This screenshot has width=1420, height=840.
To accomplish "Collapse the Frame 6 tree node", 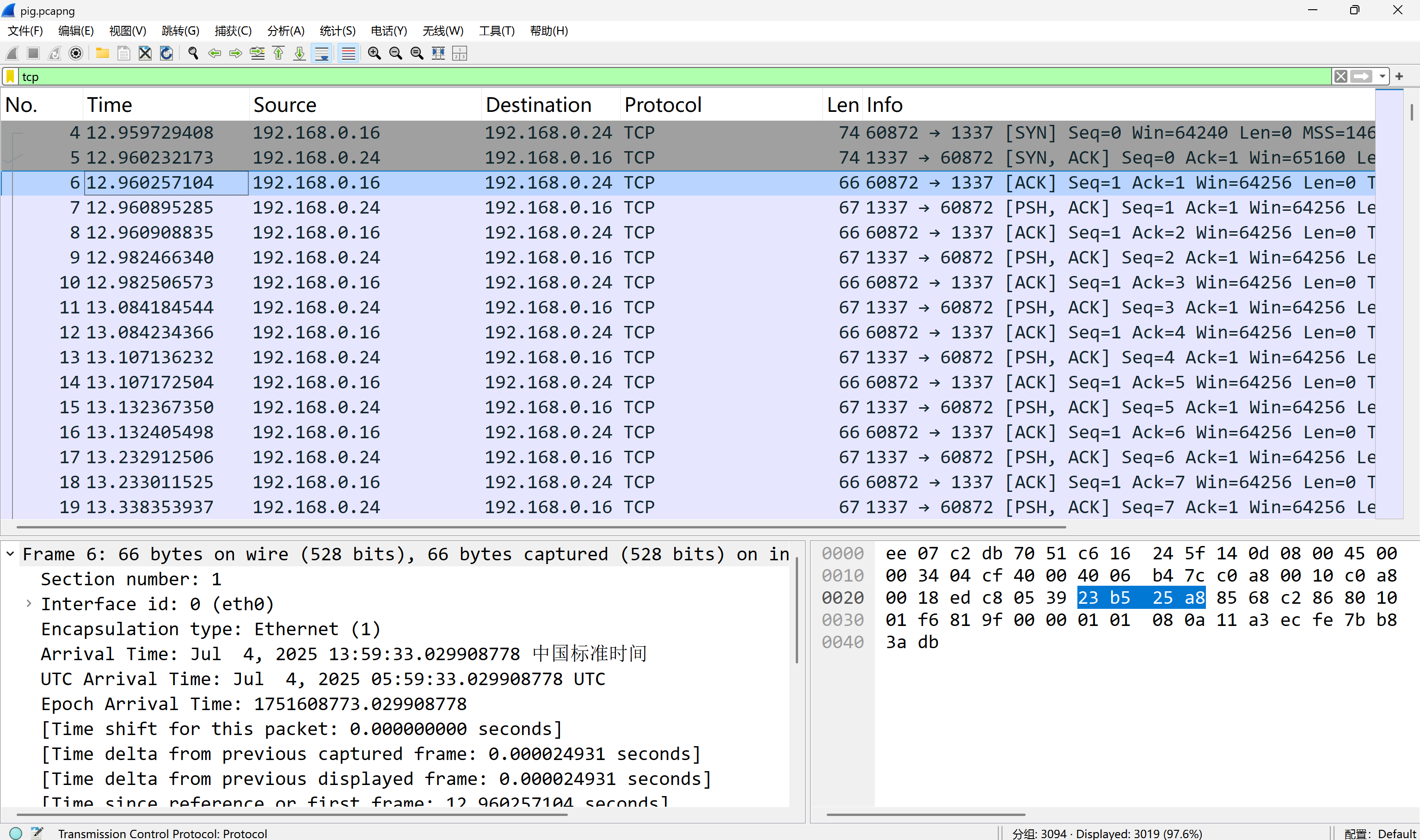I will (x=10, y=553).
